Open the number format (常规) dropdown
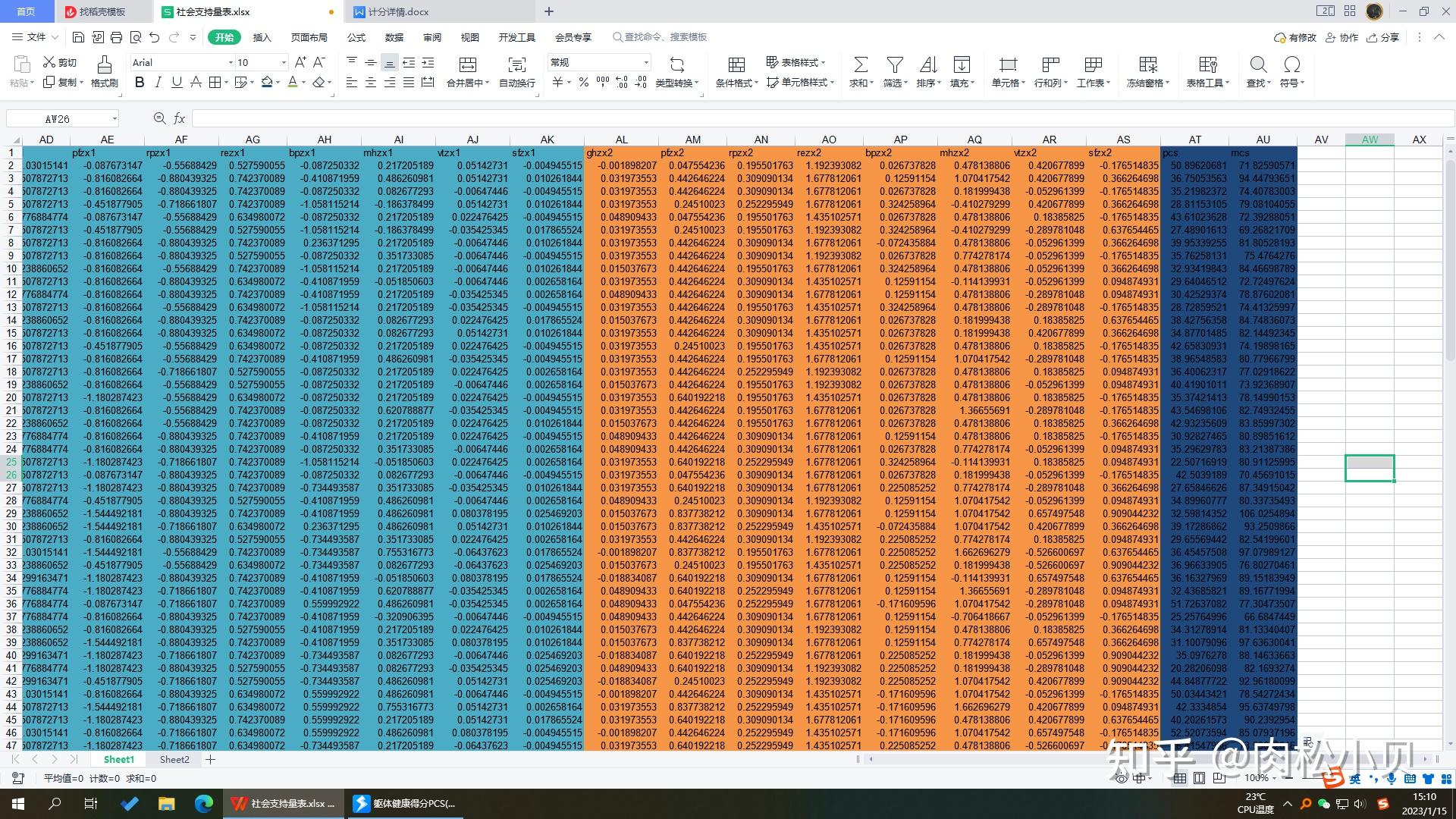The width and height of the screenshot is (1456, 819). coord(646,63)
